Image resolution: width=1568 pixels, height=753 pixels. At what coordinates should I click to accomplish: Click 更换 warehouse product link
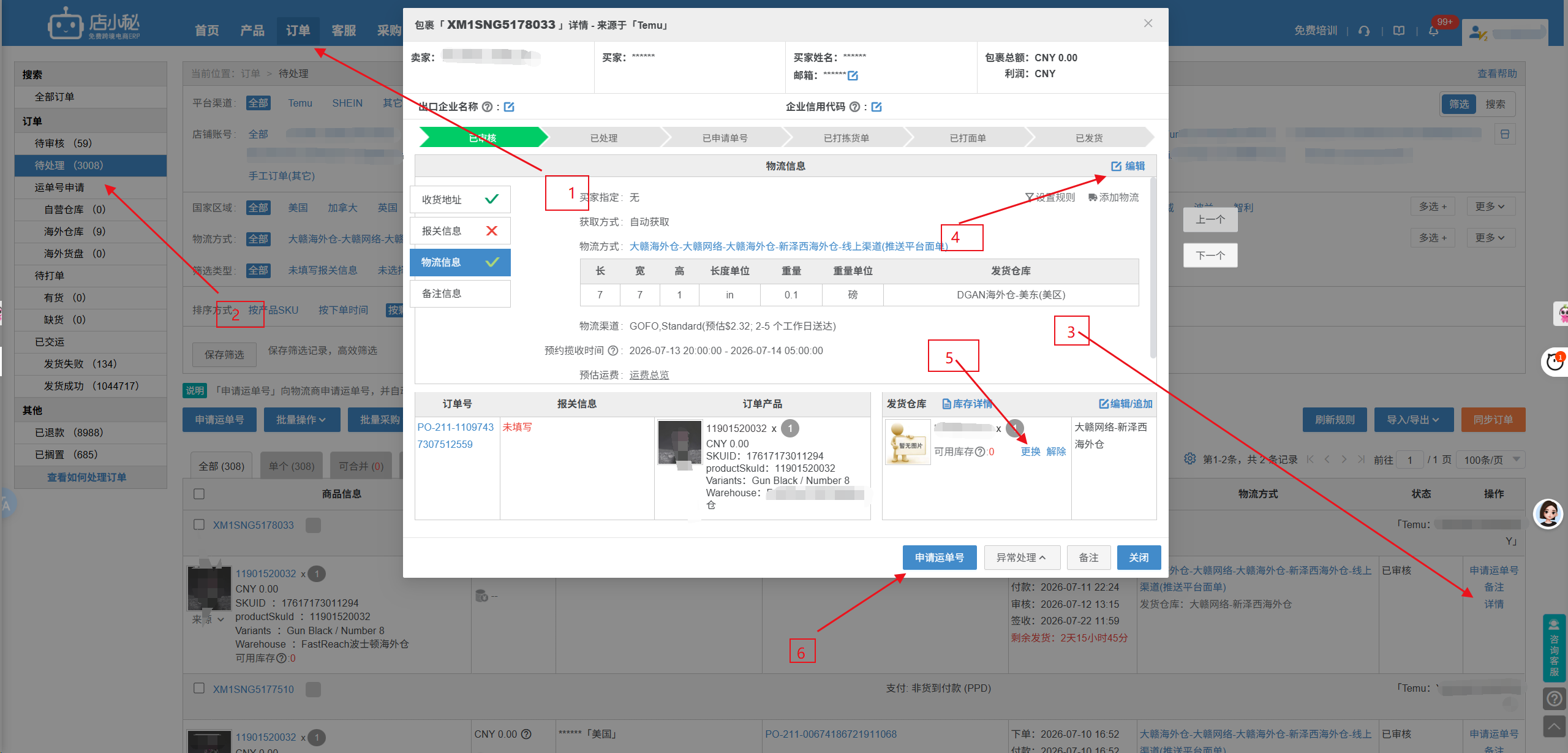pos(1030,452)
